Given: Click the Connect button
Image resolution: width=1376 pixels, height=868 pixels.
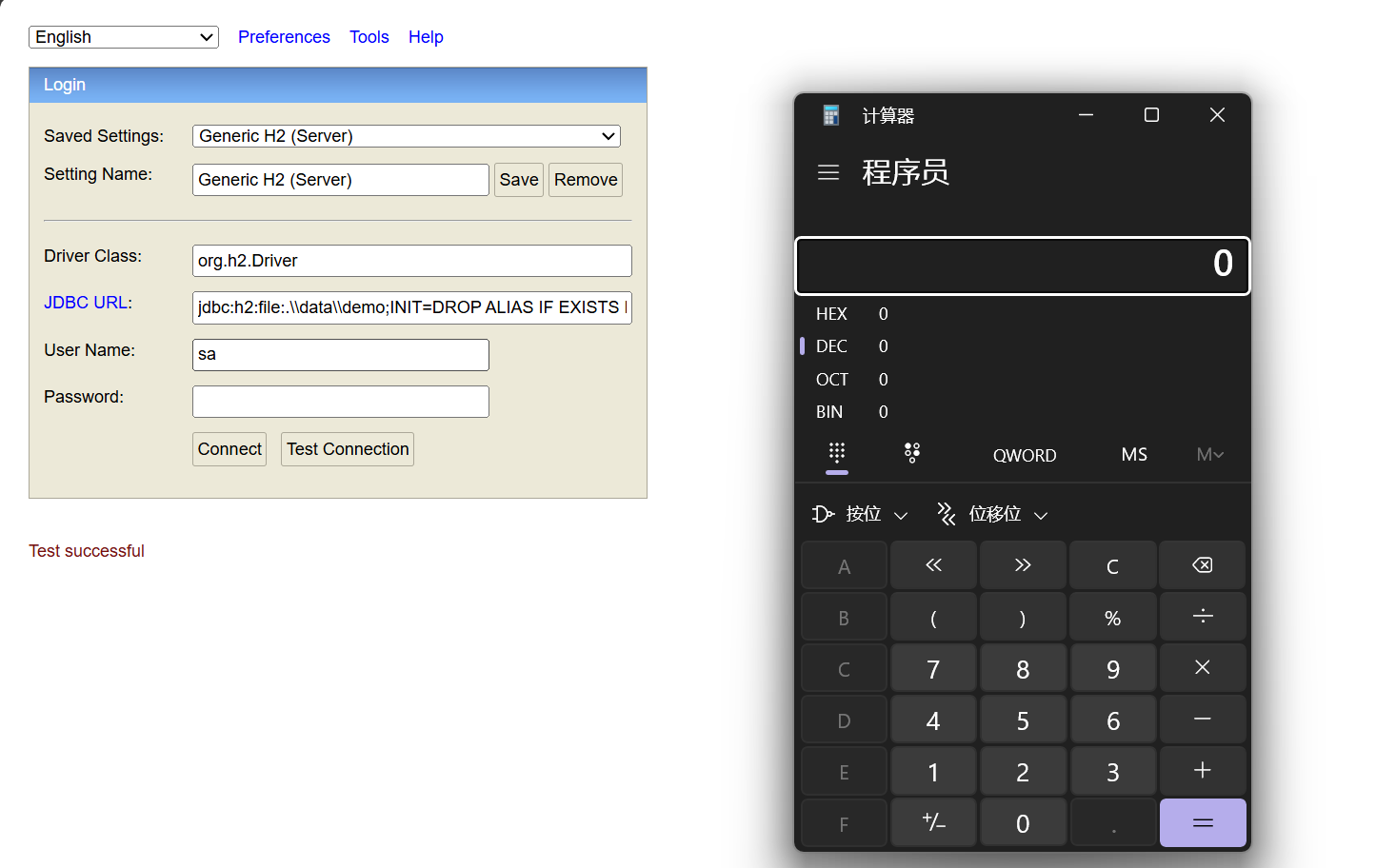Looking at the screenshot, I should [x=229, y=449].
